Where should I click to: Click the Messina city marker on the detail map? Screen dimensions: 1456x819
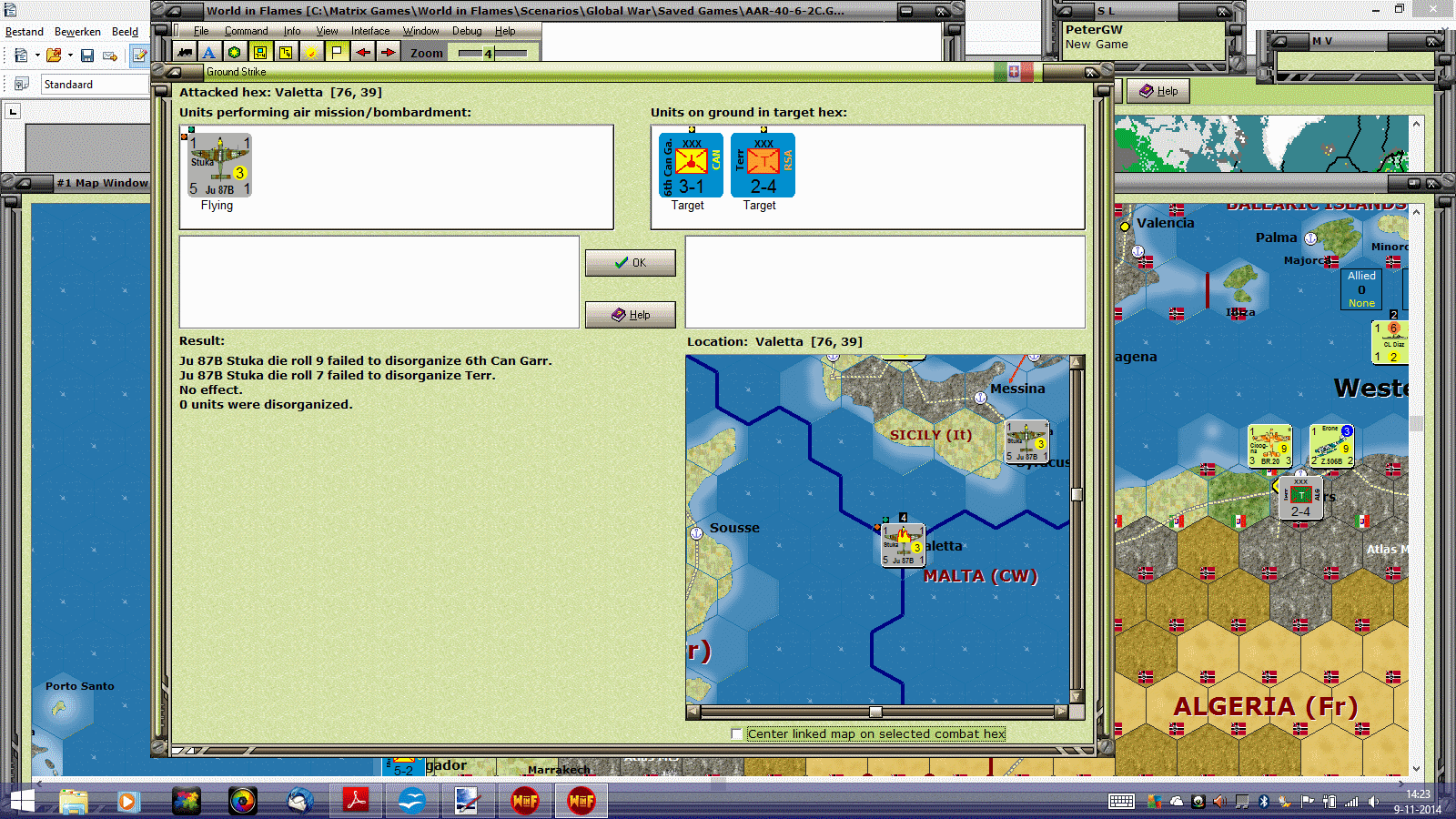(x=980, y=398)
